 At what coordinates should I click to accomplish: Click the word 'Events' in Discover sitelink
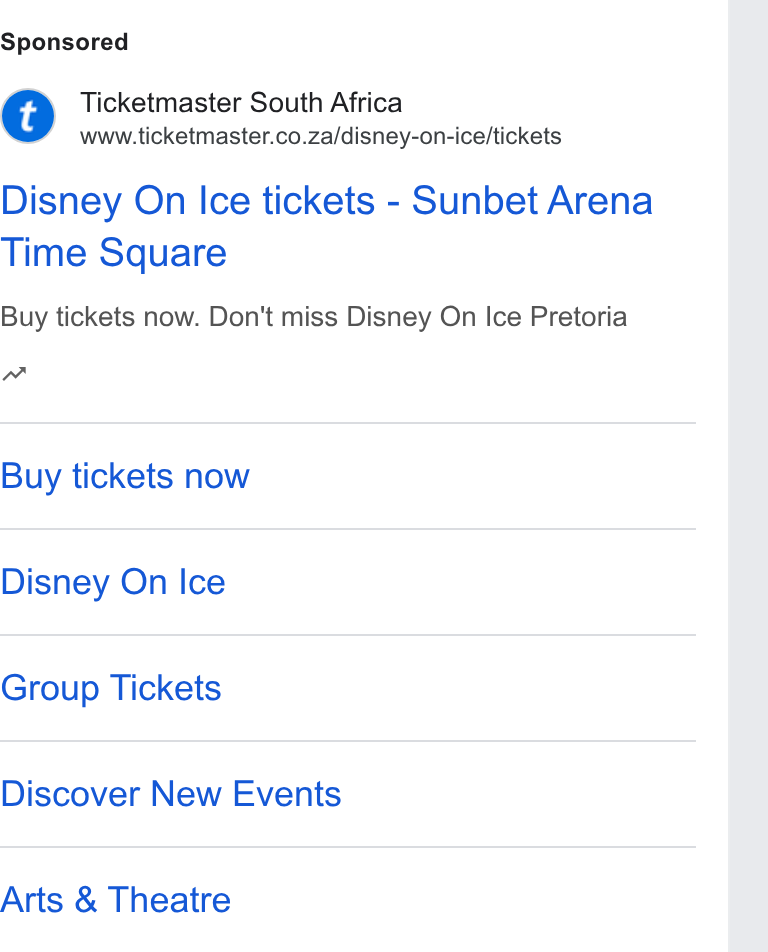pos(287,794)
